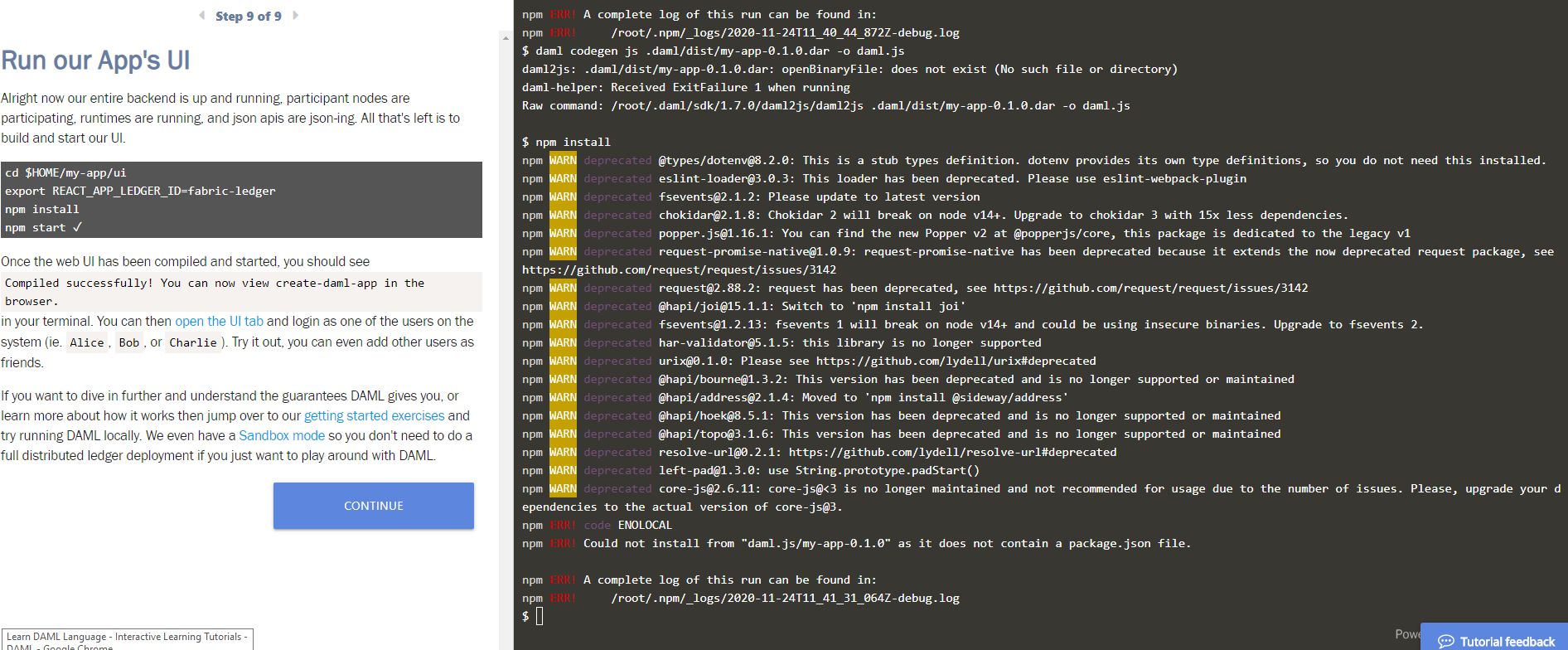Go to the previous tutorial step arrow
This screenshot has width=1568, height=650.
201,16
